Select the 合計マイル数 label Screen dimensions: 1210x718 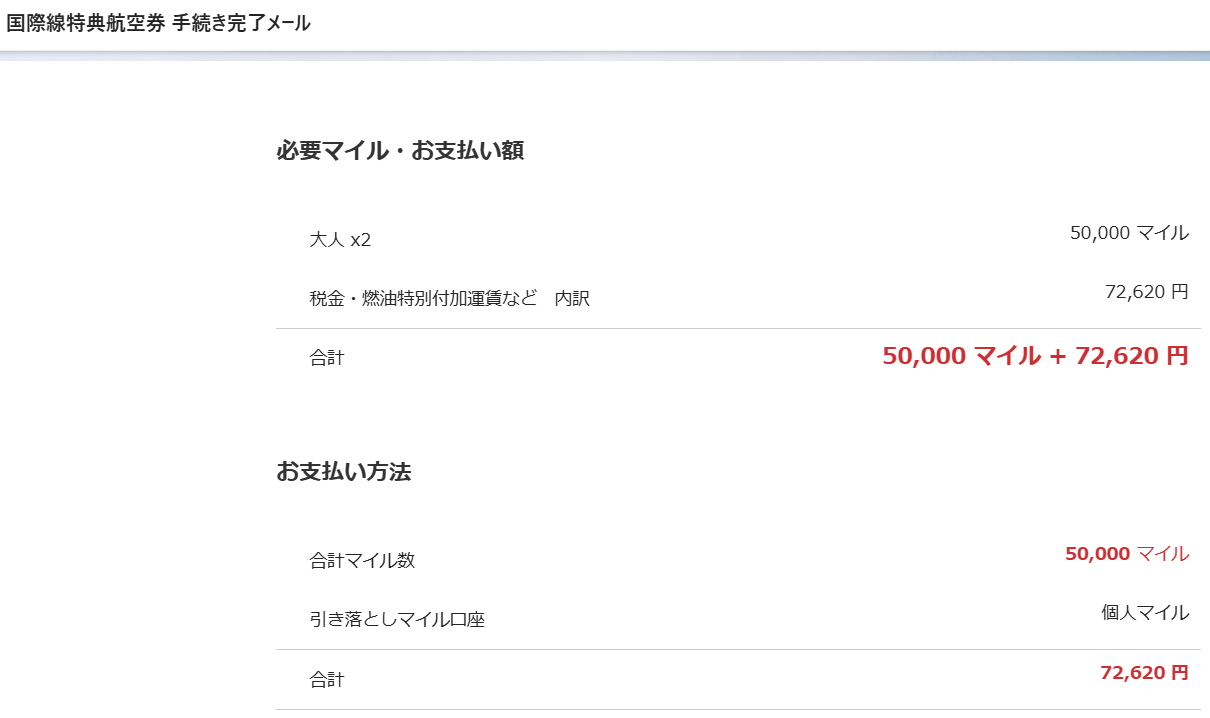[362, 560]
